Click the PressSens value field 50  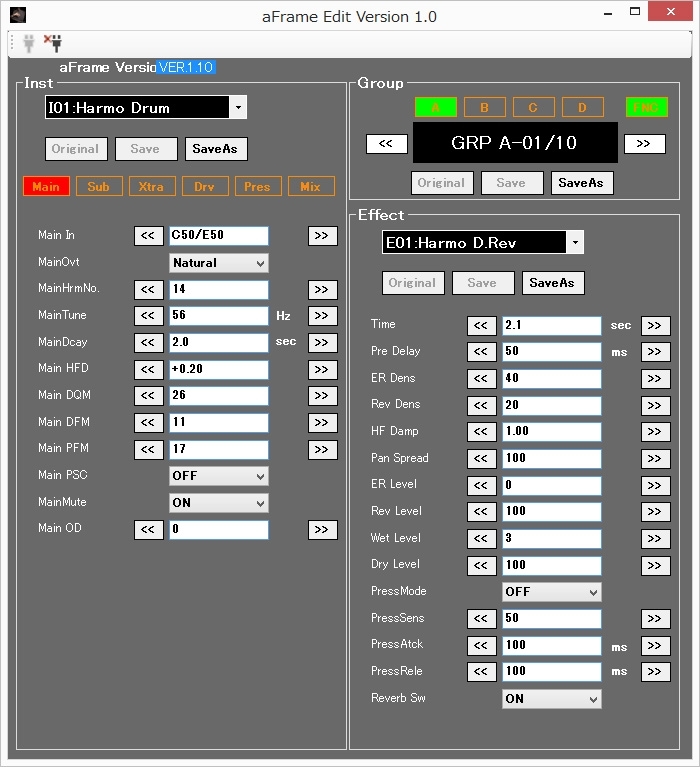pyautogui.click(x=552, y=619)
